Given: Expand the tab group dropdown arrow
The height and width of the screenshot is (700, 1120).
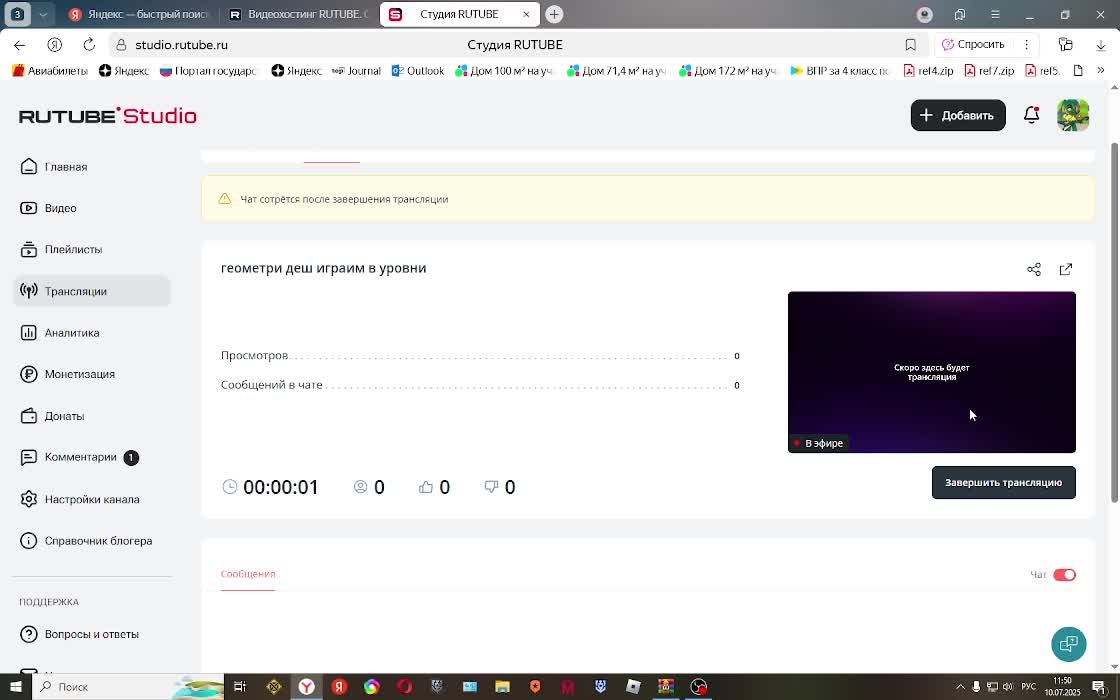Looking at the screenshot, I should point(43,14).
